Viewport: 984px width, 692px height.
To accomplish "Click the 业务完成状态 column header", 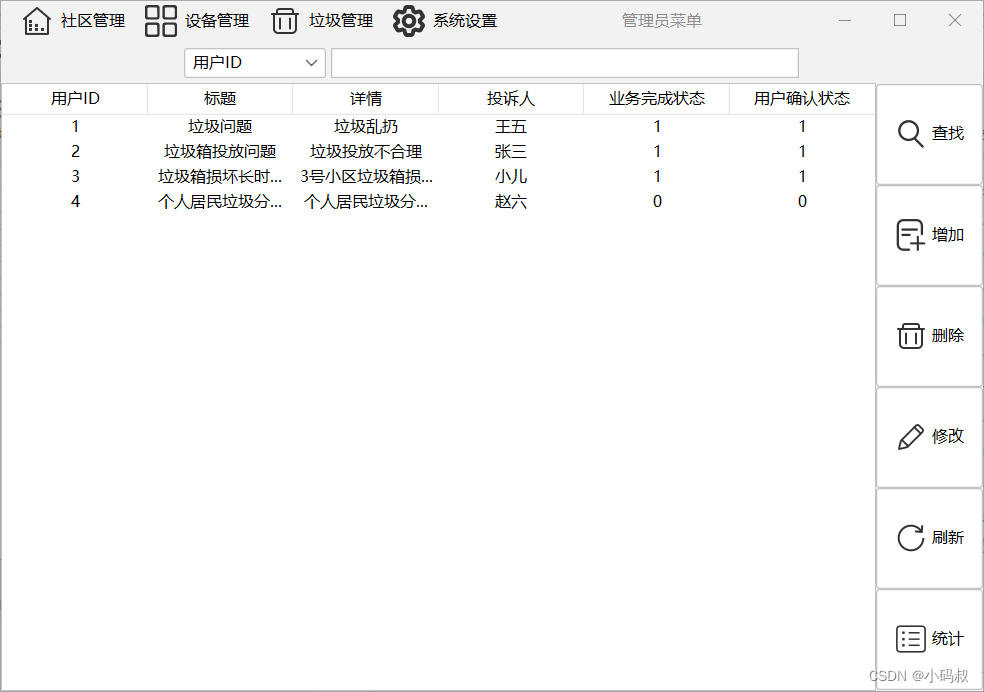I will coord(656,98).
